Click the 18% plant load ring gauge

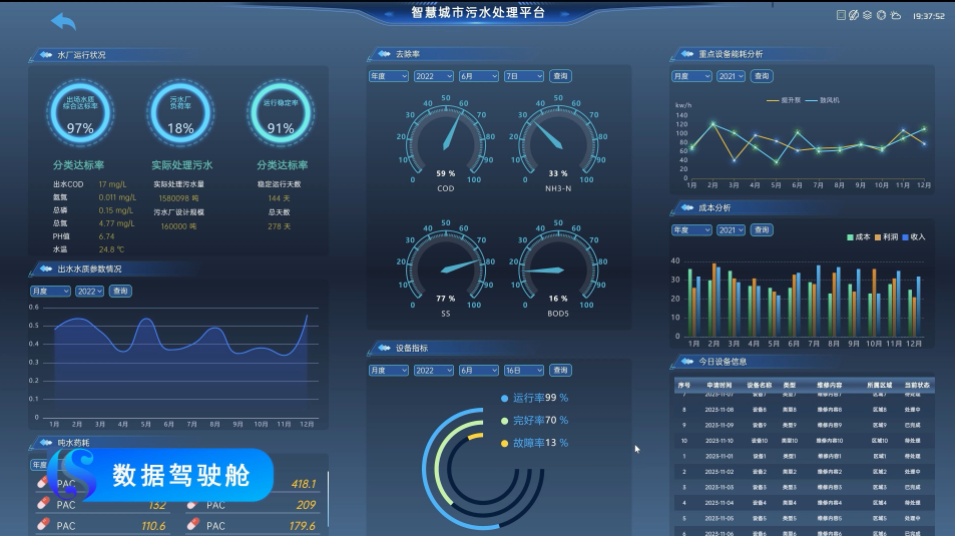tap(180, 113)
